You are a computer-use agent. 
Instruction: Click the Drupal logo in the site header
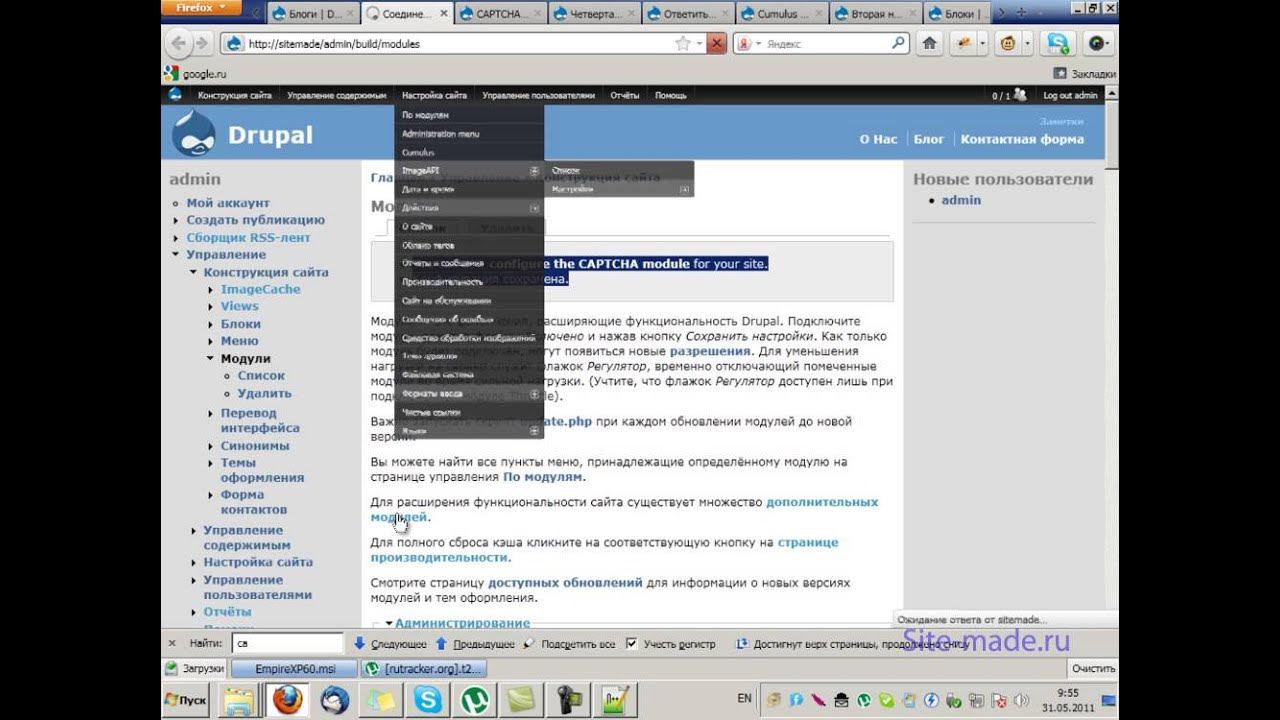193,134
